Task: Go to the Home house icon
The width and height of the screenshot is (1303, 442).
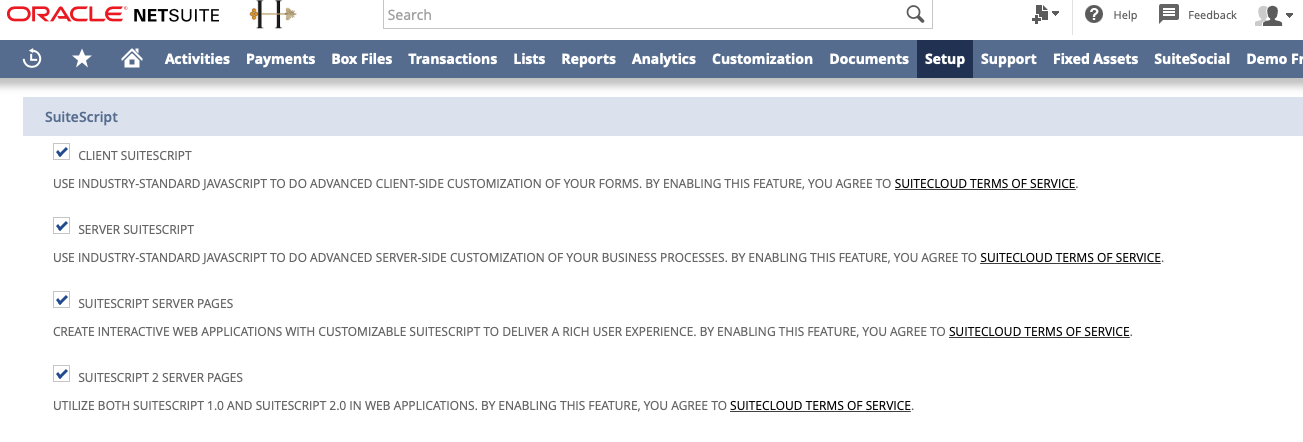Action: coord(131,59)
